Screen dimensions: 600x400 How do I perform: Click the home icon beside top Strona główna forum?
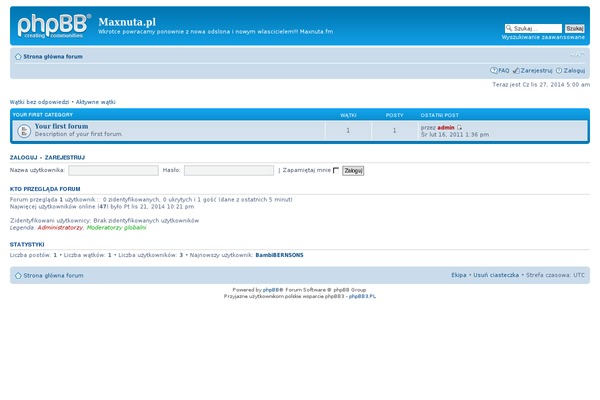click(18, 57)
